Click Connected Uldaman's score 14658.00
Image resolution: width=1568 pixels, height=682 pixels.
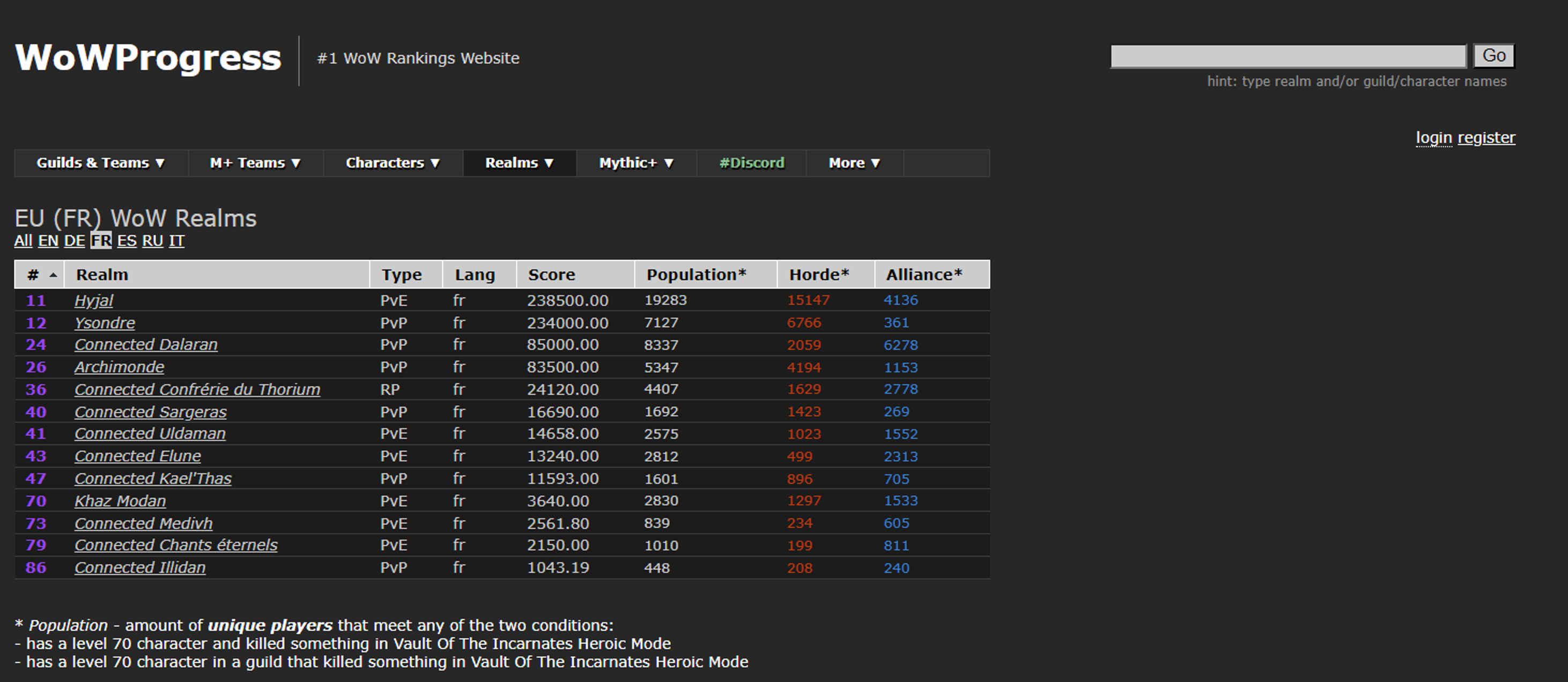pos(563,434)
